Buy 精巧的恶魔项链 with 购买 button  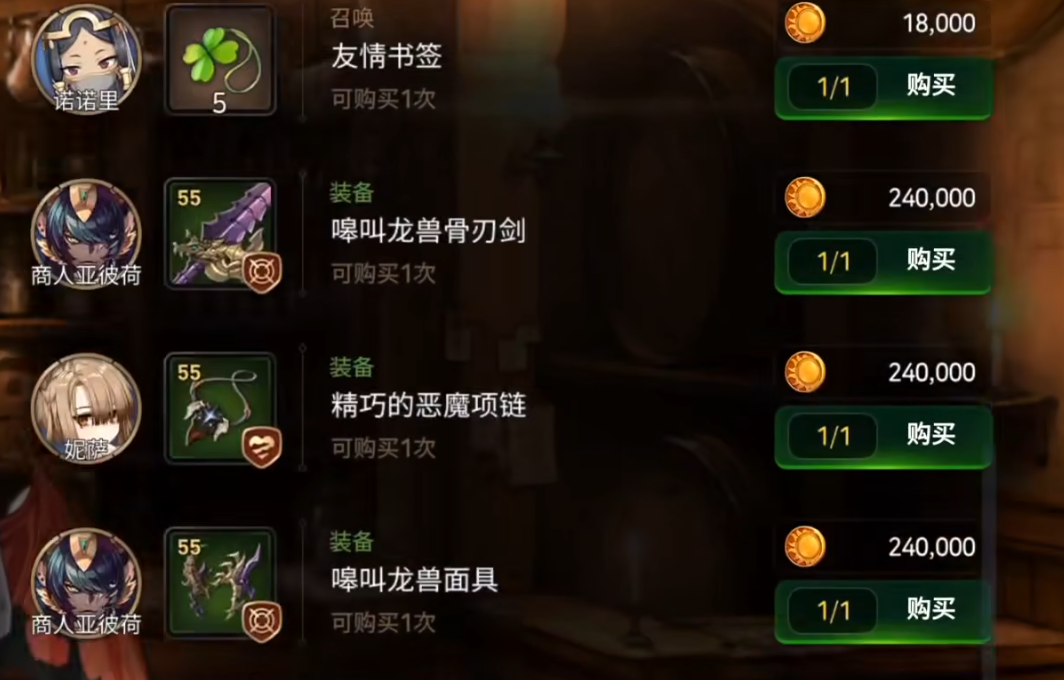[x=884, y=436]
